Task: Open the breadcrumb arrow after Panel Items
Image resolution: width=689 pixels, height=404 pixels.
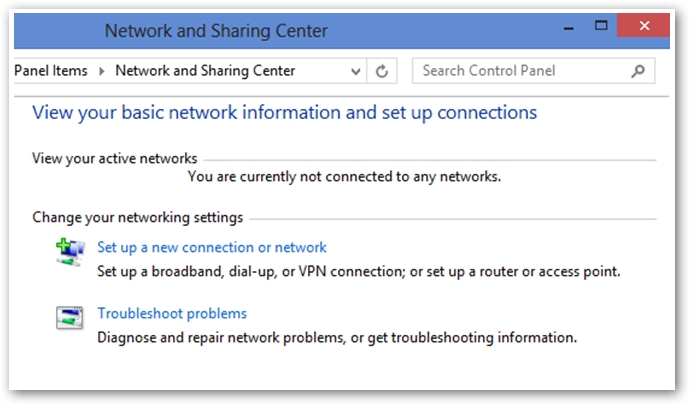Action: coord(102,71)
